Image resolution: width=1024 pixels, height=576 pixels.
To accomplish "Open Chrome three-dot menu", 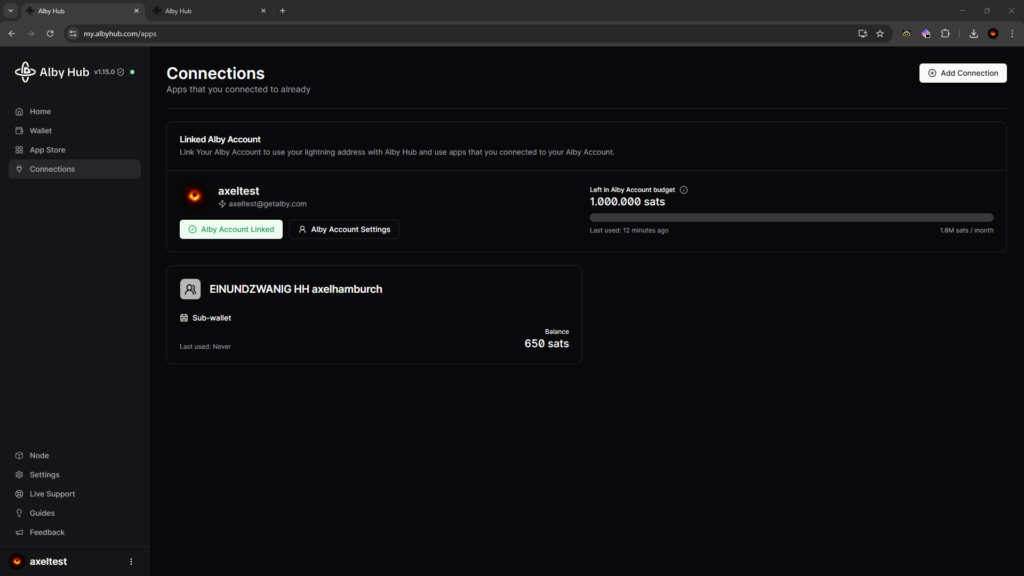I will click(x=1012, y=33).
